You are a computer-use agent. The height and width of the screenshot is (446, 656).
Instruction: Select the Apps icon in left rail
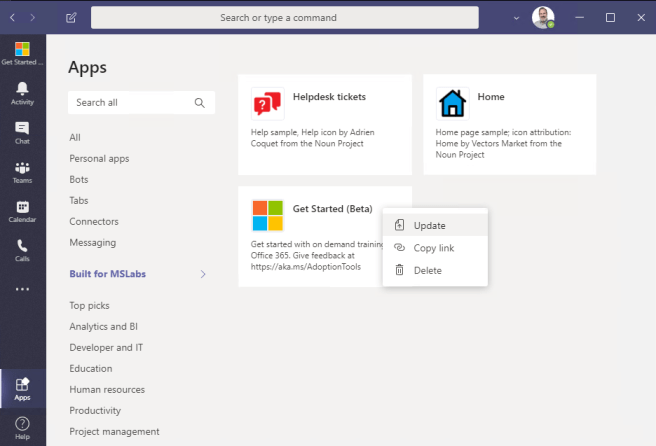pyautogui.click(x=22, y=389)
